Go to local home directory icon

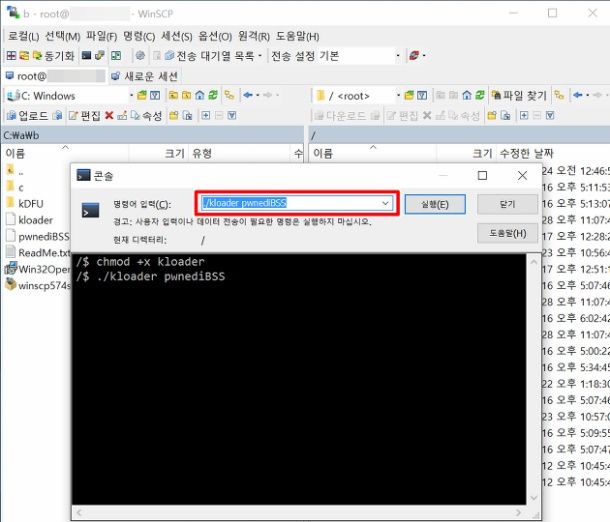coord(200,95)
